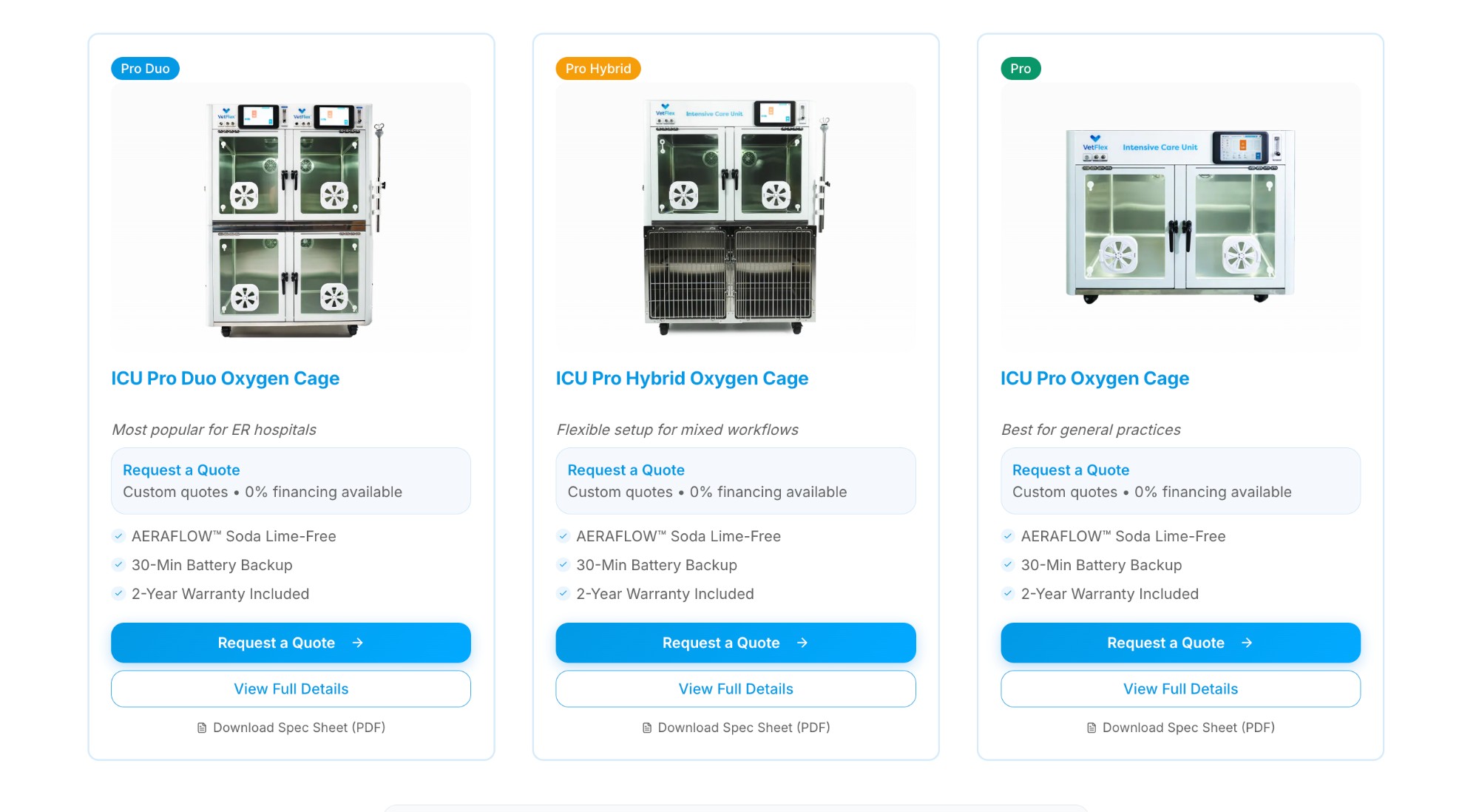The height and width of the screenshot is (812, 1479).
Task: Click financing text in Pro Hybrid quote box
Action: click(708, 493)
